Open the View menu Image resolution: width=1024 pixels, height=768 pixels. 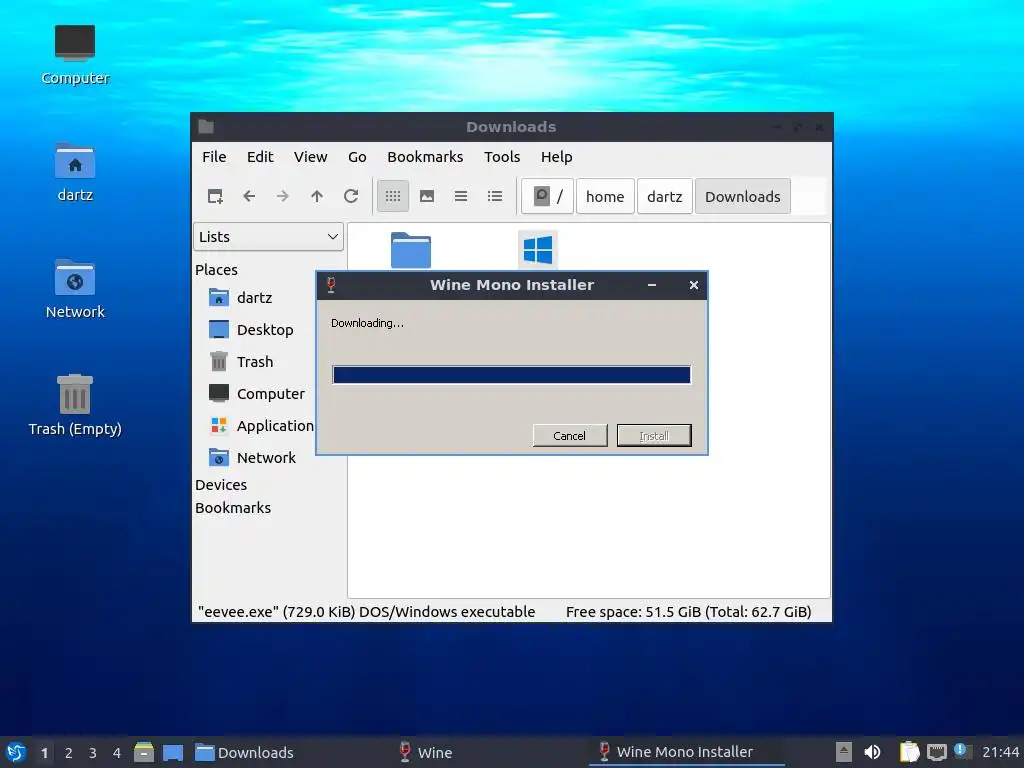point(310,157)
